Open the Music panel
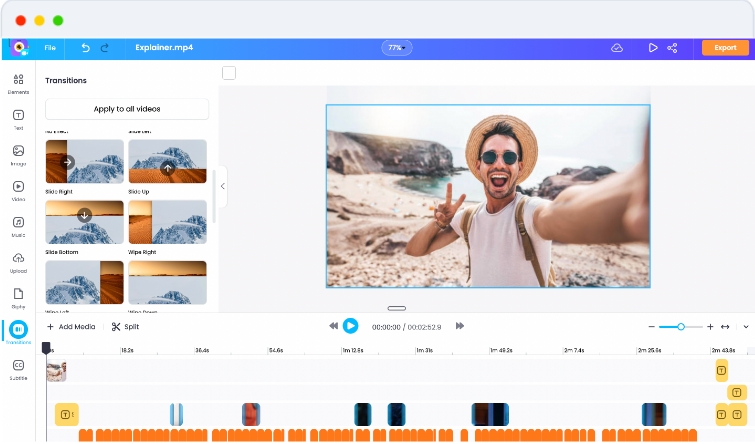Viewport: 755px width, 444px height. pyautogui.click(x=18, y=223)
